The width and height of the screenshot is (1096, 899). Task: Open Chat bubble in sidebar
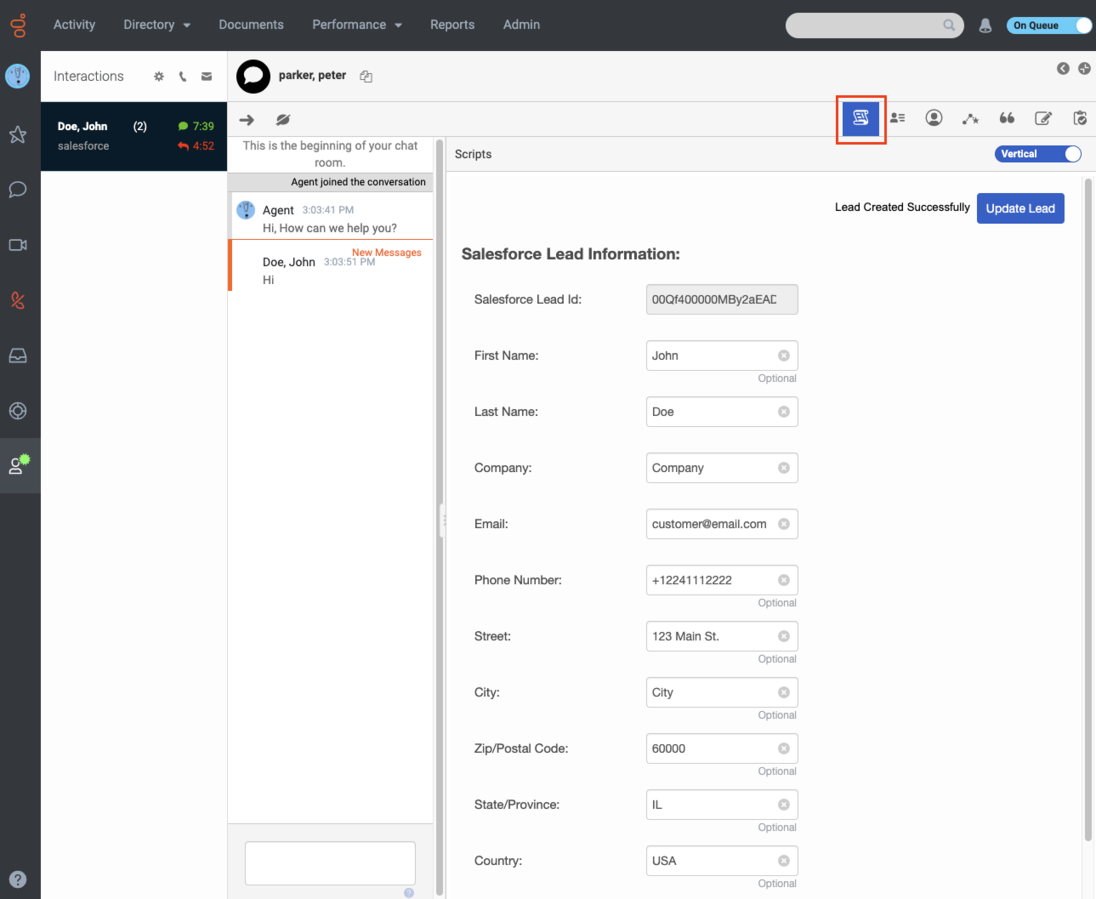point(17,189)
